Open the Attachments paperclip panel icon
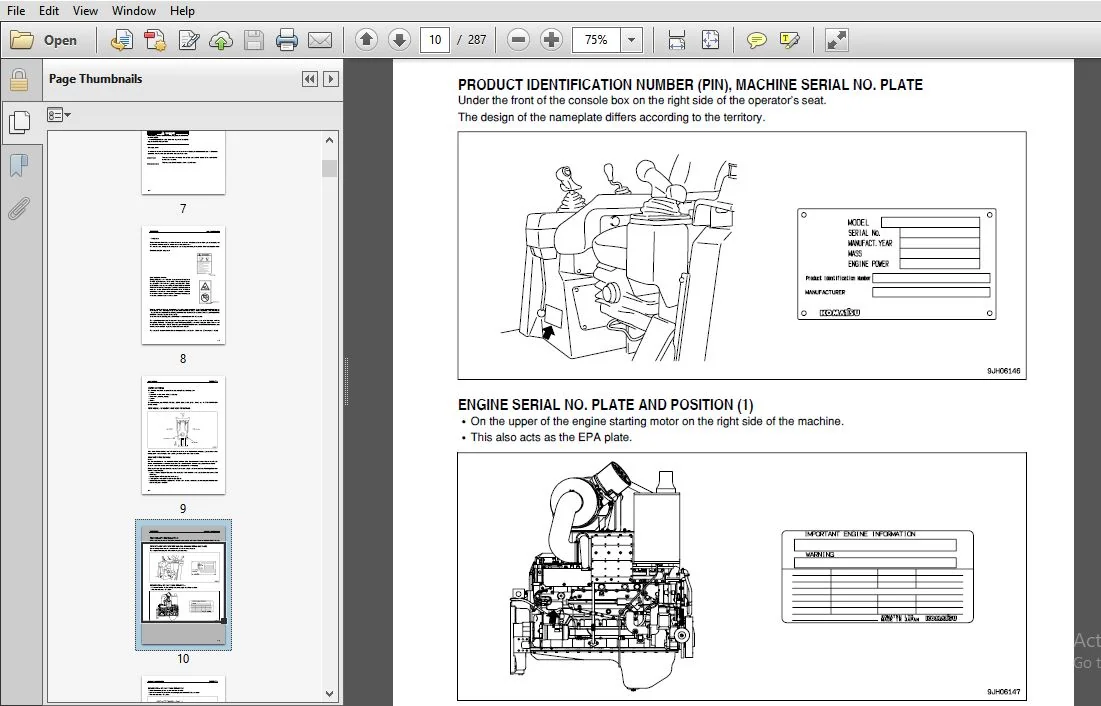This screenshot has width=1101, height=706. pyautogui.click(x=19, y=209)
